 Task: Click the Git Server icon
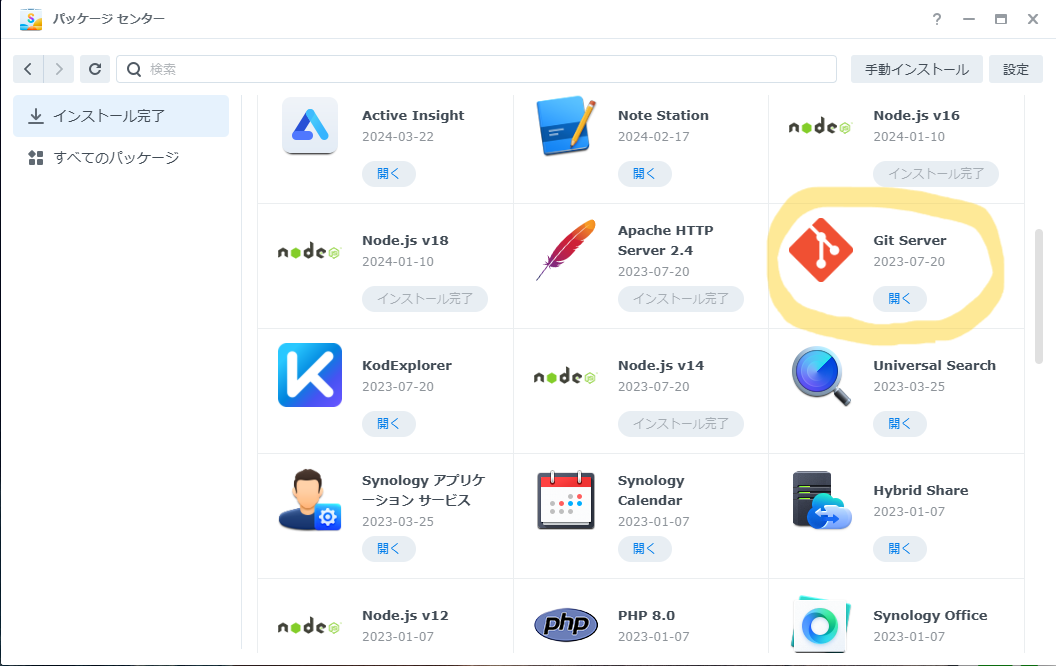(x=821, y=250)
